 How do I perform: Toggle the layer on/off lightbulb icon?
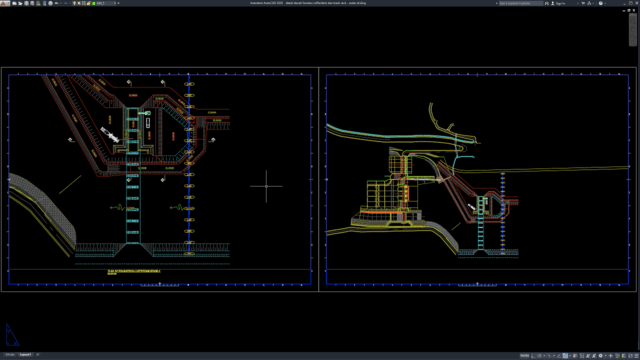pyautogui.click(x=74, y=3)
